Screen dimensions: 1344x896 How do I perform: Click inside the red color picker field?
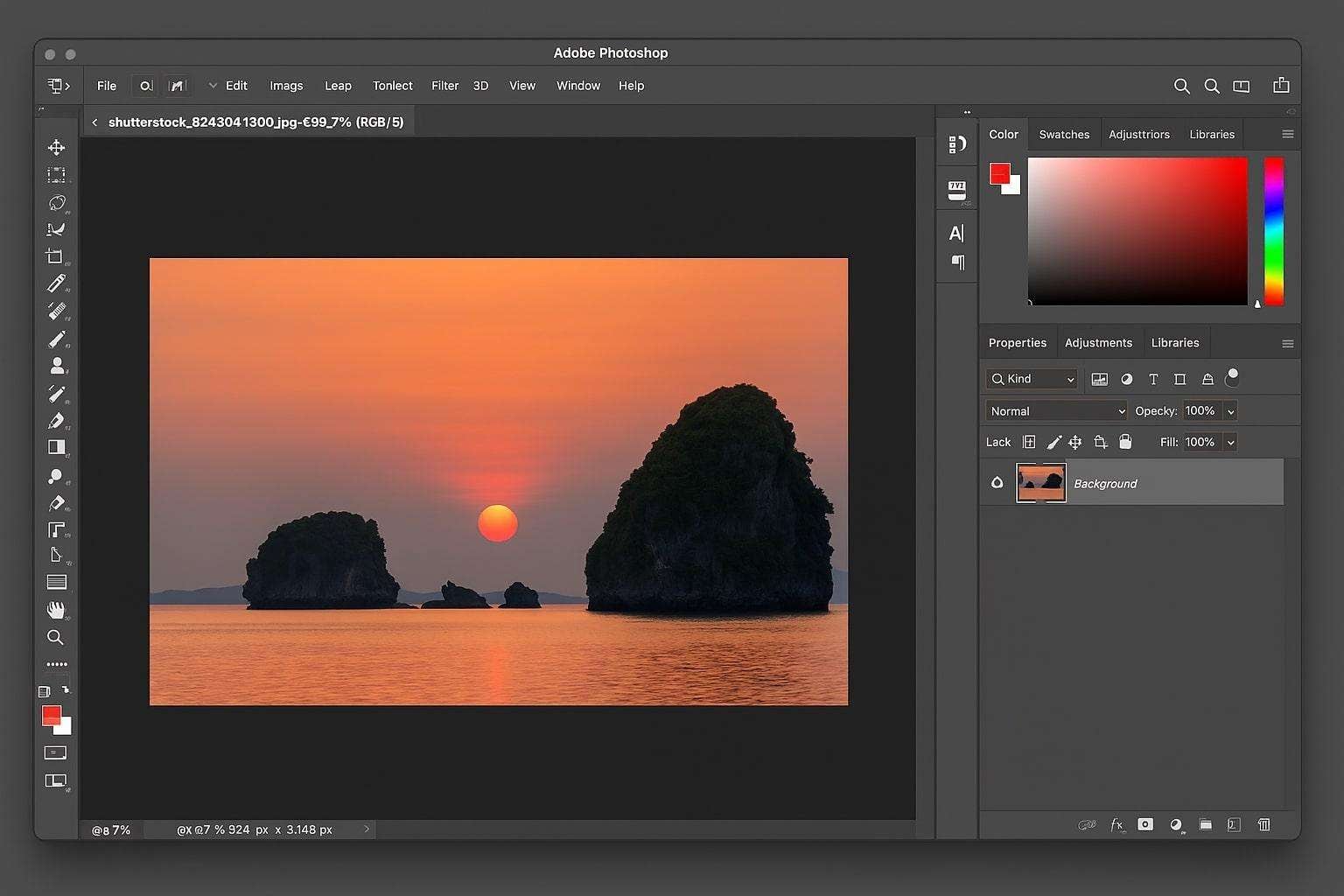1137,231
